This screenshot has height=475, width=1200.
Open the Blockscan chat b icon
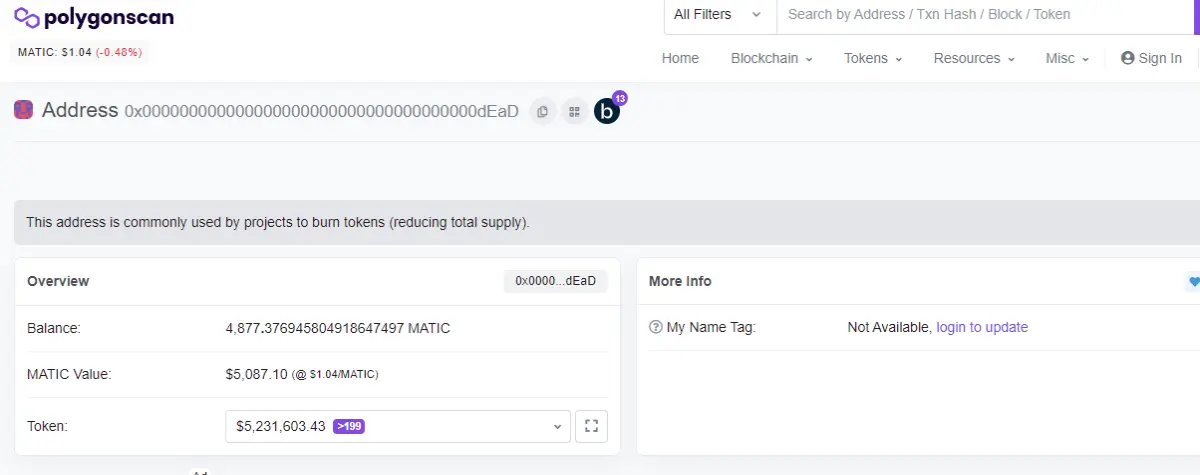coord(607,111)
